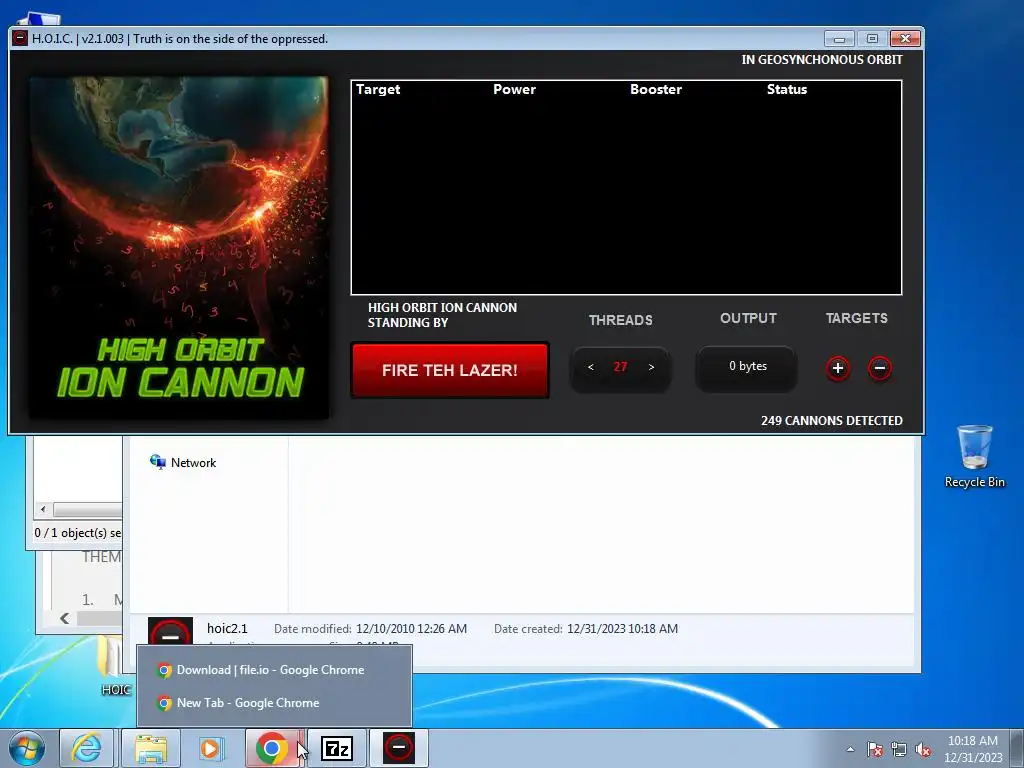
Task: Click the OUTPUT label
Action: [748, 318]
